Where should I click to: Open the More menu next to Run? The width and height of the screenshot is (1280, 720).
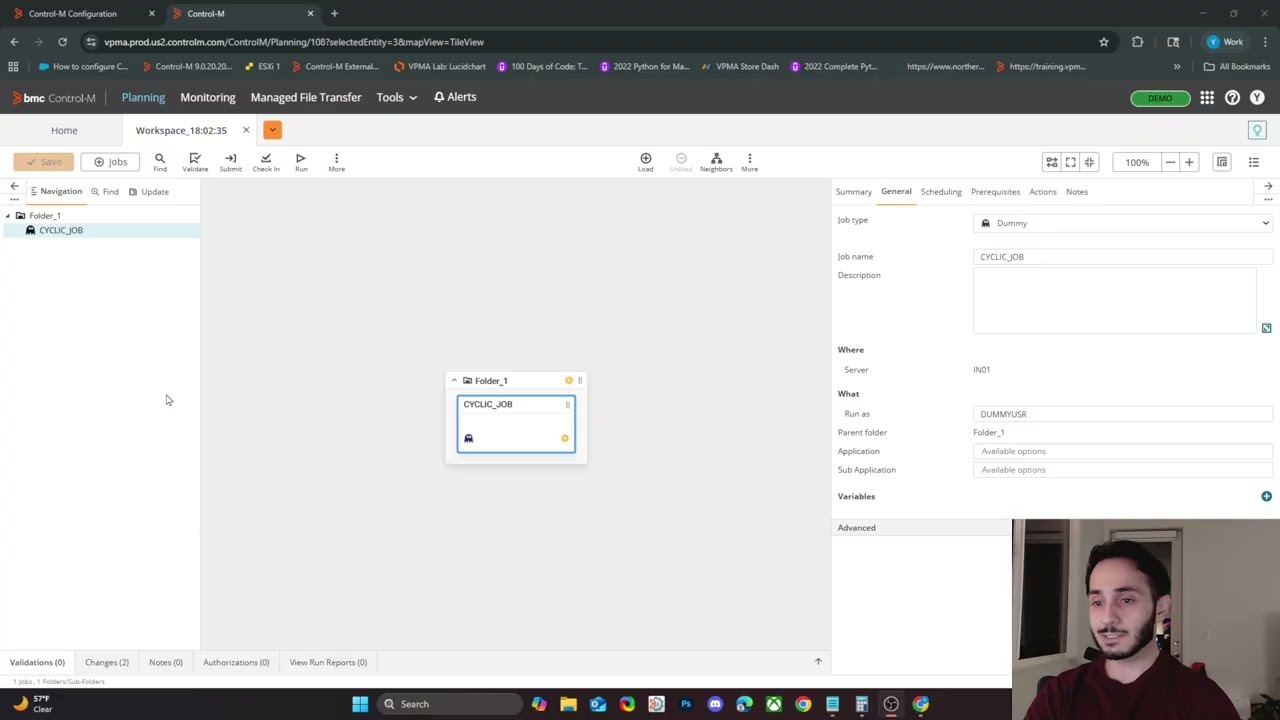point(336,162)
